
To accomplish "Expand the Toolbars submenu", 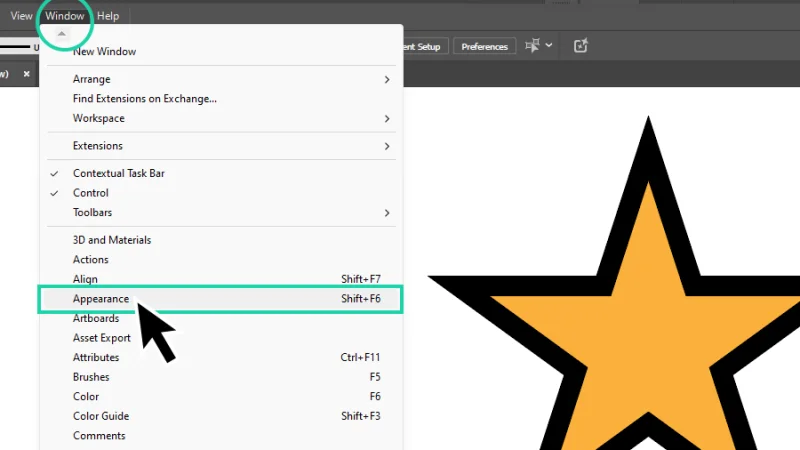I will 221,213.
